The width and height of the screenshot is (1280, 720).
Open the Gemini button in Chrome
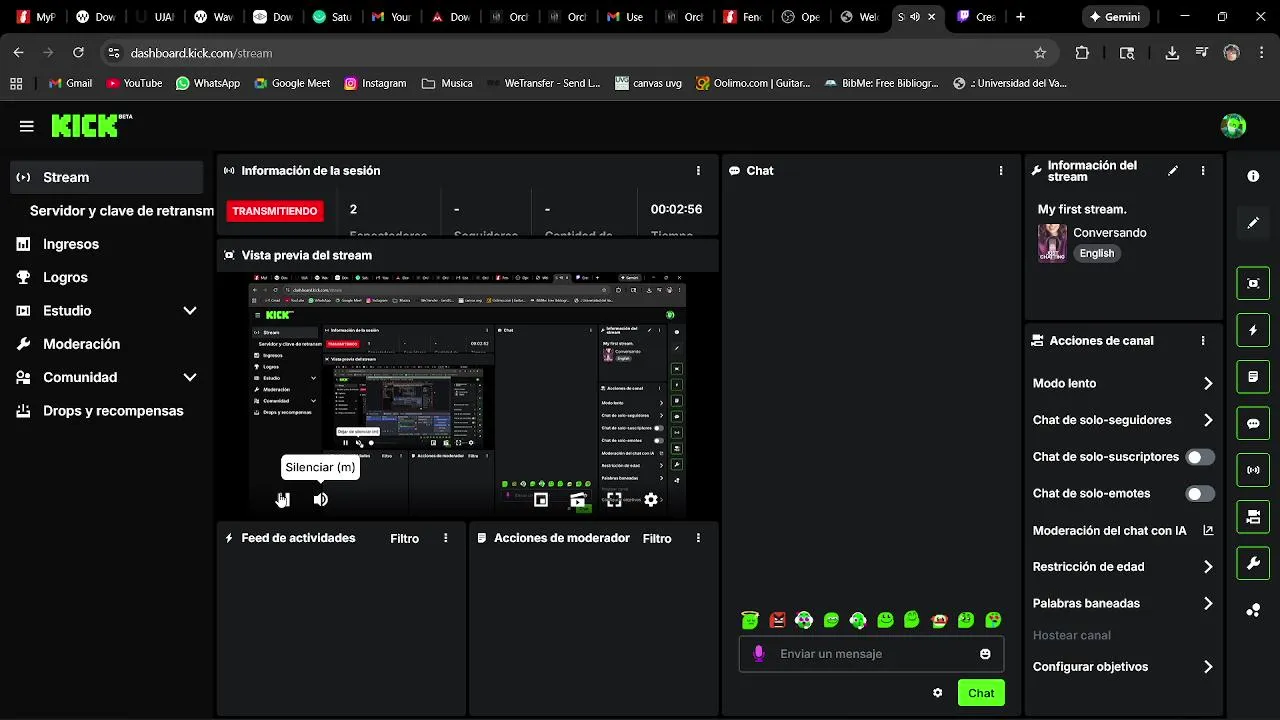click(1115, 17)
